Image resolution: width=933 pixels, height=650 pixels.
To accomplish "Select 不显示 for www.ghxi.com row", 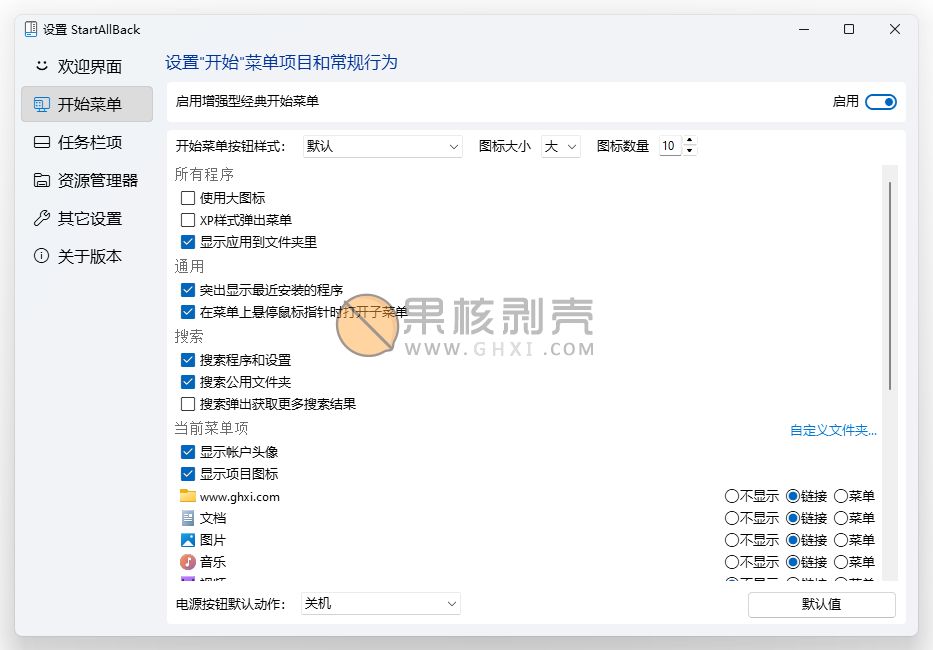I will coord(732,496).
